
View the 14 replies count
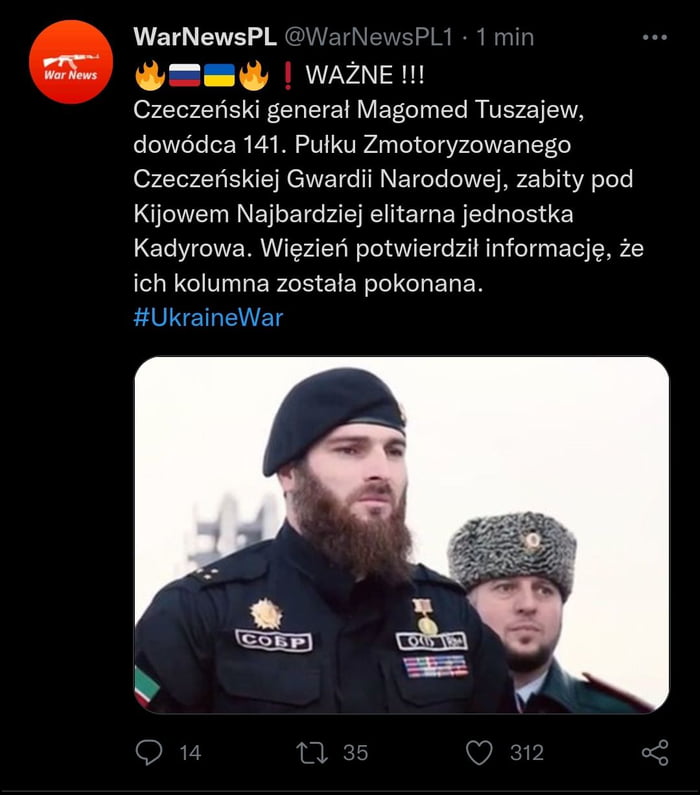[191, 753]
